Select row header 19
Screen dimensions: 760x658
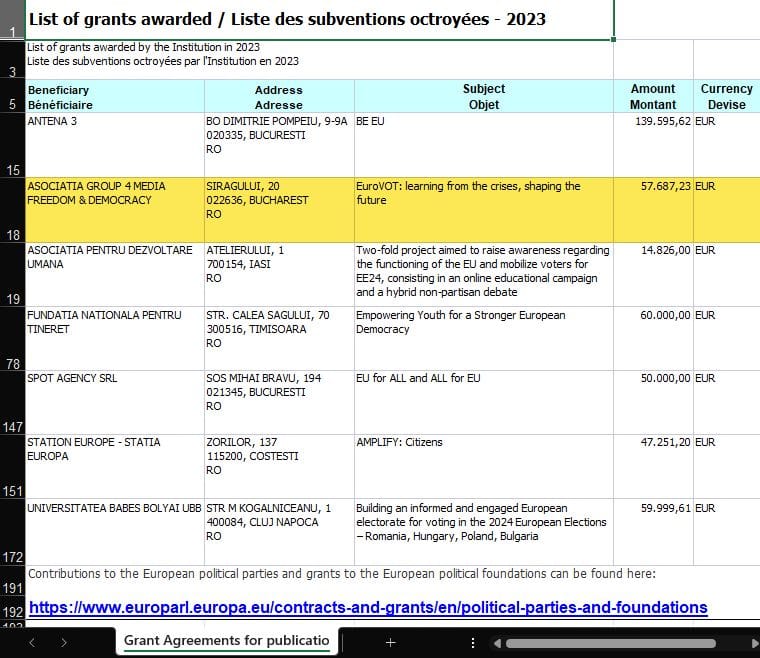pos(13,274)
